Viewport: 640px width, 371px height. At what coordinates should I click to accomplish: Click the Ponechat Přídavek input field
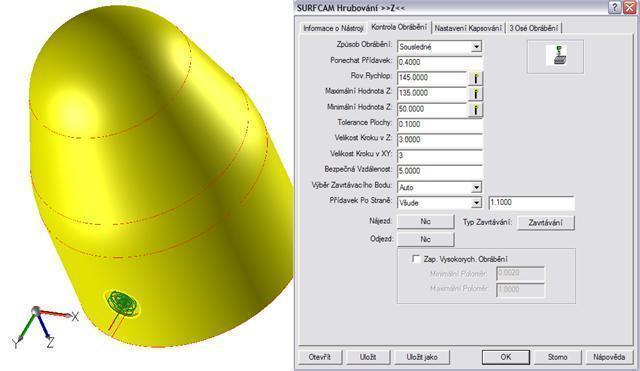[x=440, y=62]
